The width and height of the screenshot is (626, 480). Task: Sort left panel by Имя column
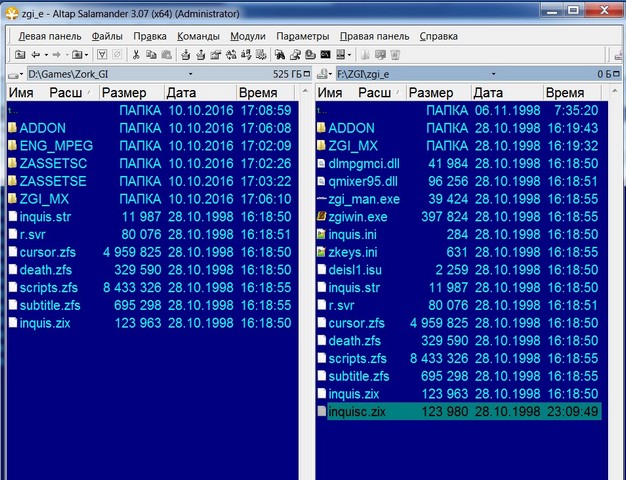tap(21, 93)
